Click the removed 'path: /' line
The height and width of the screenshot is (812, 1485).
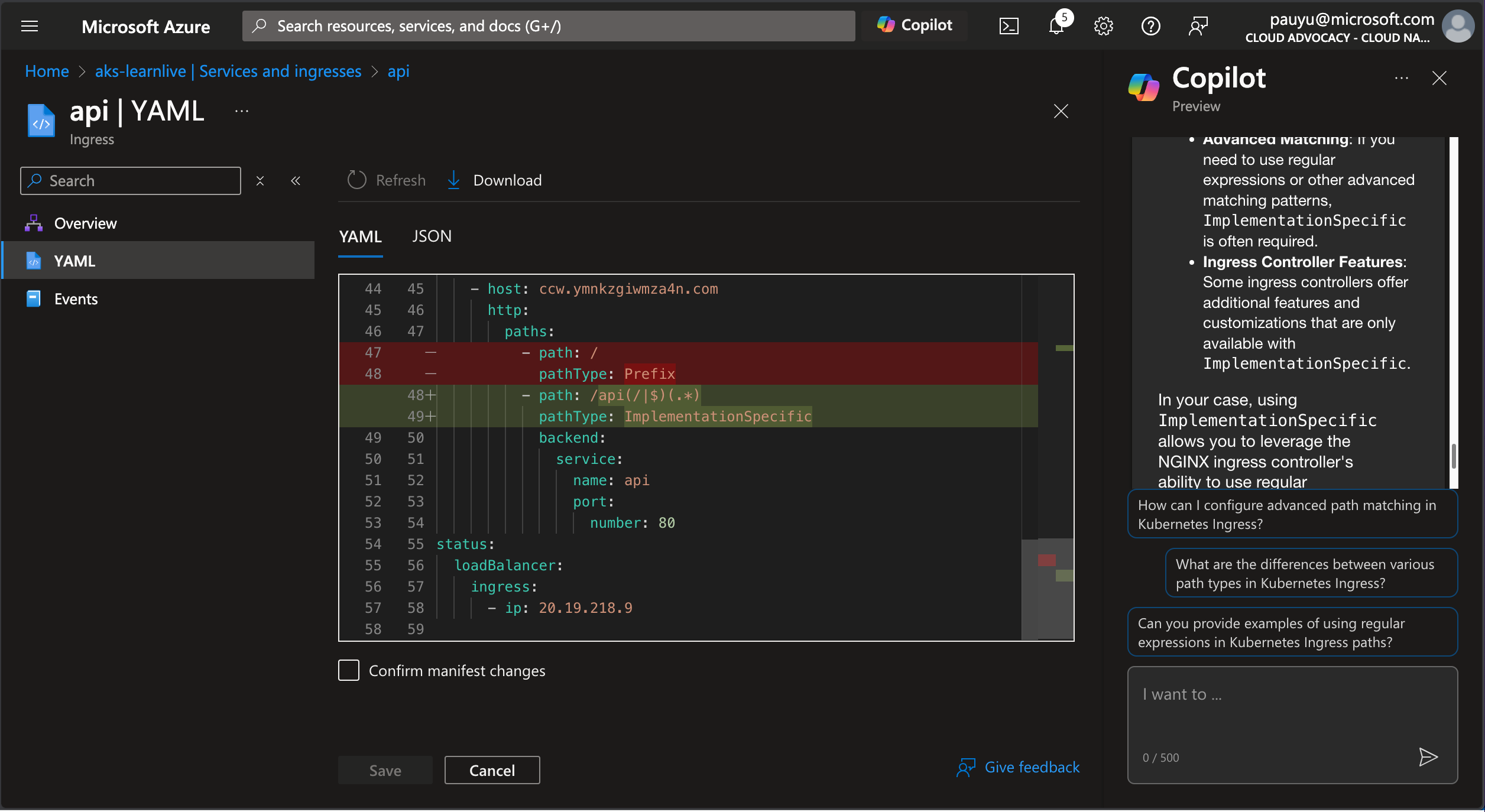pos(688,353)
